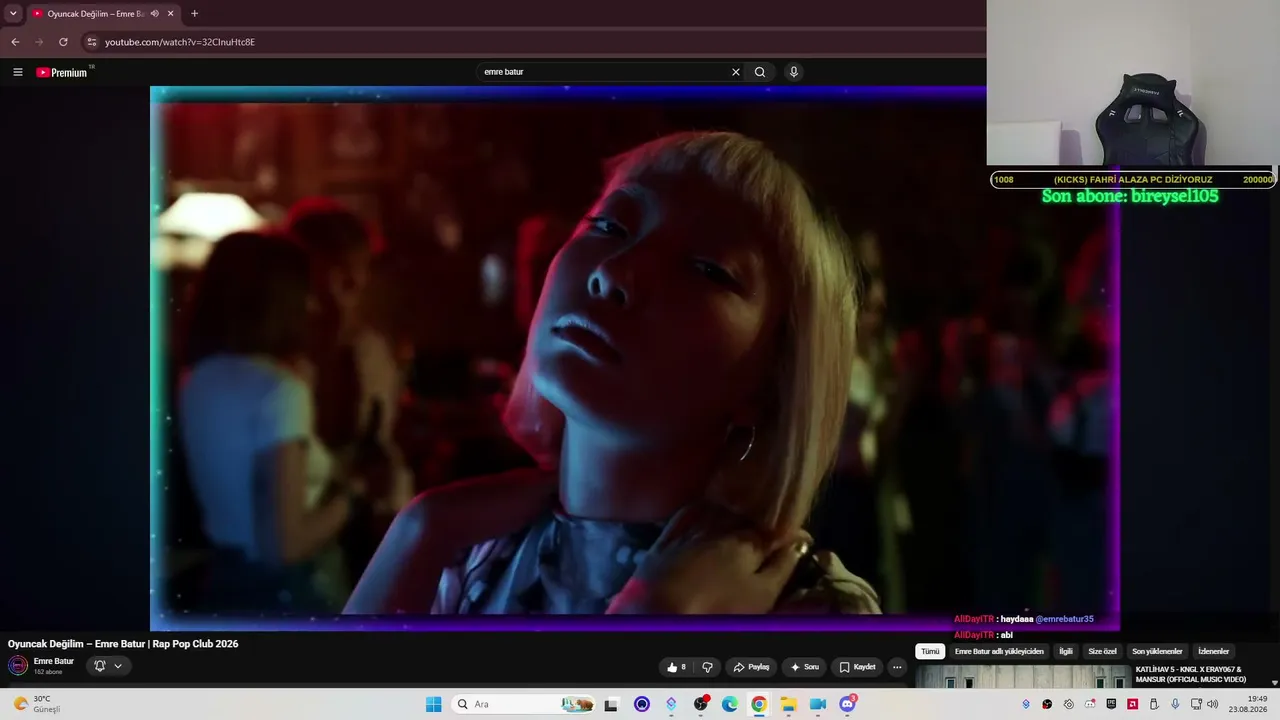This screenshot has width=1280, height=720.
Task: Select the İzlenenler filter chip
Action: click(1213, 651)
